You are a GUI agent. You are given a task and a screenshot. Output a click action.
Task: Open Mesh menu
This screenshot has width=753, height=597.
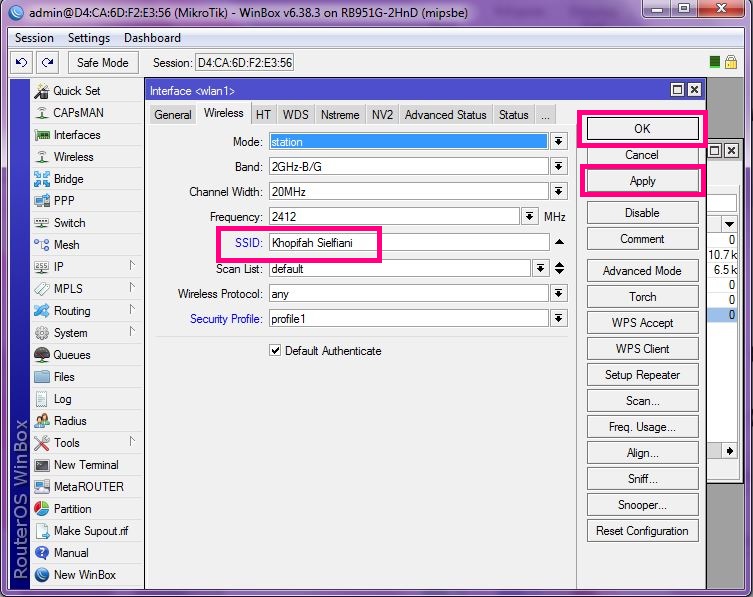86,245
